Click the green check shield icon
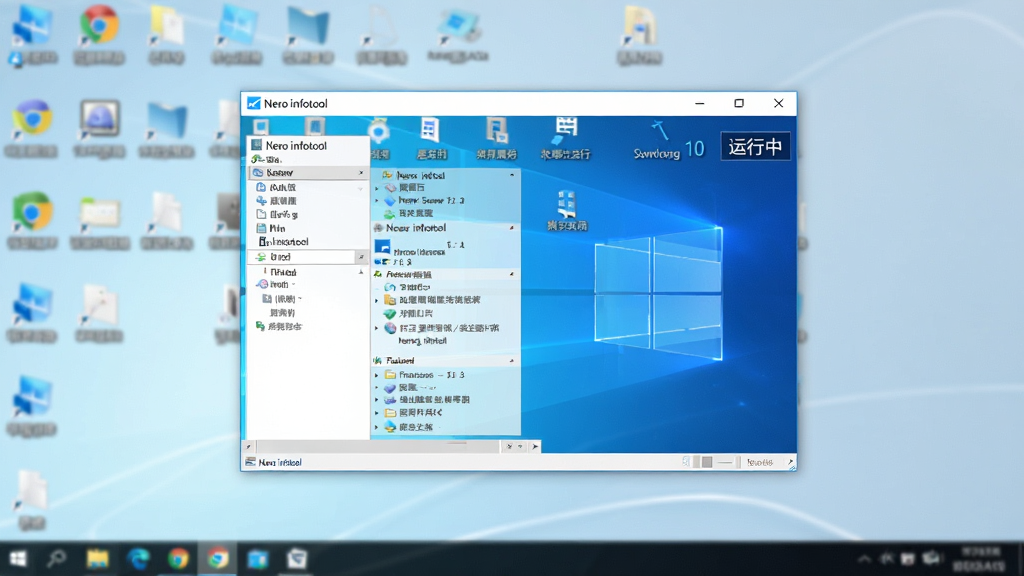This screenshot has width=1024, height=576. click(390, 313)
